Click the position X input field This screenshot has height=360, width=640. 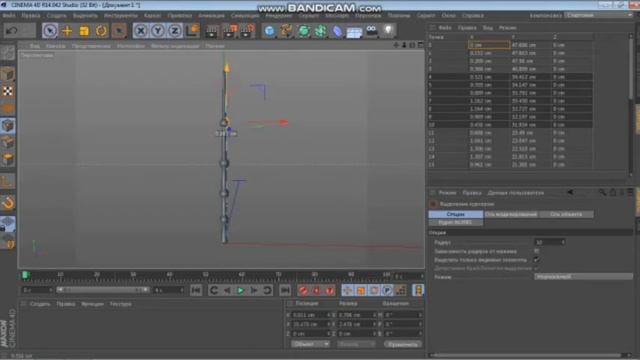click(x=310, y=315)
